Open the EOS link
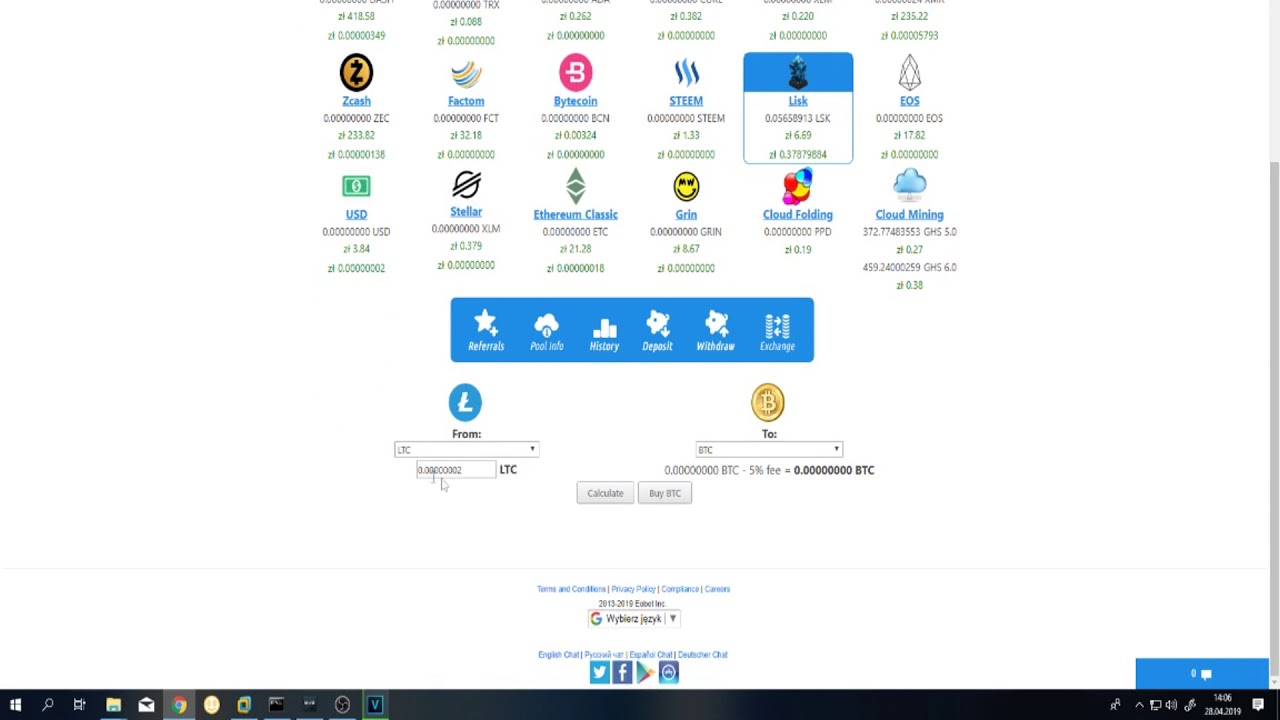This screenshot has height=720, width=1280. [909, 101]
